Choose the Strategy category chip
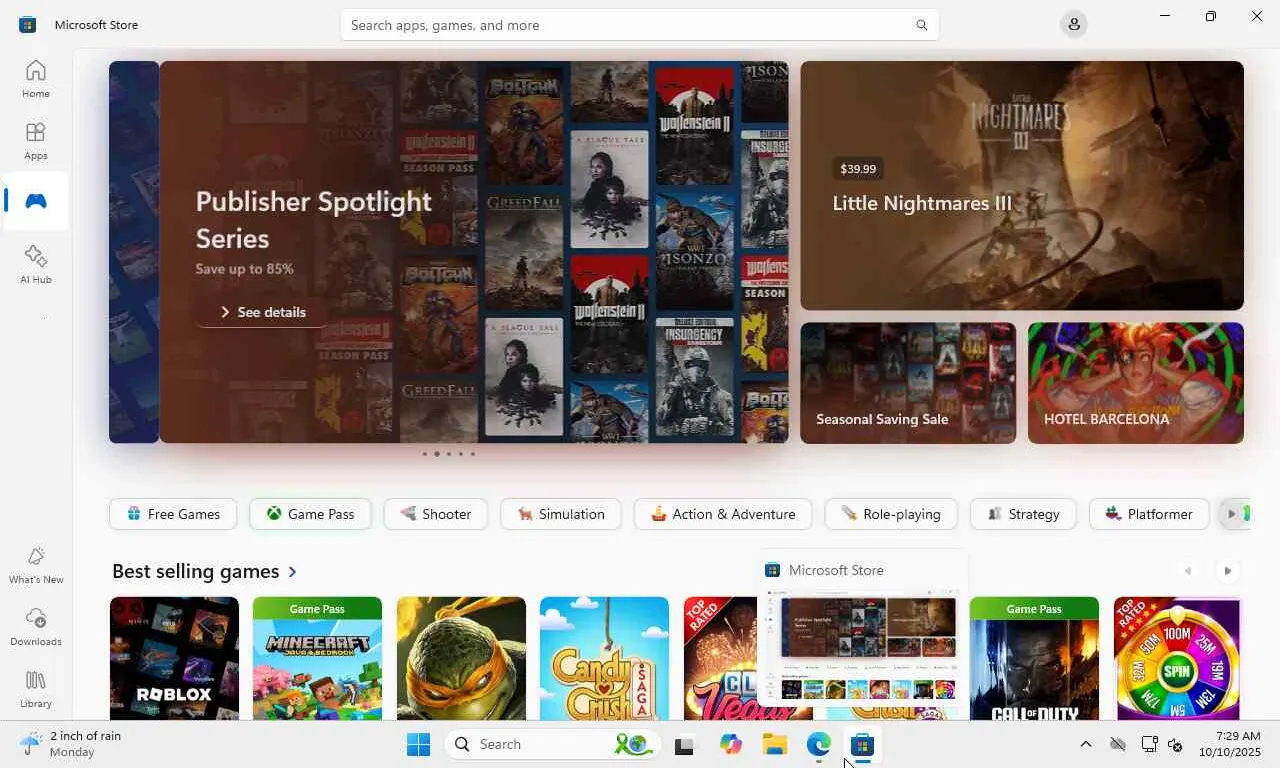 click(1023, 514)
